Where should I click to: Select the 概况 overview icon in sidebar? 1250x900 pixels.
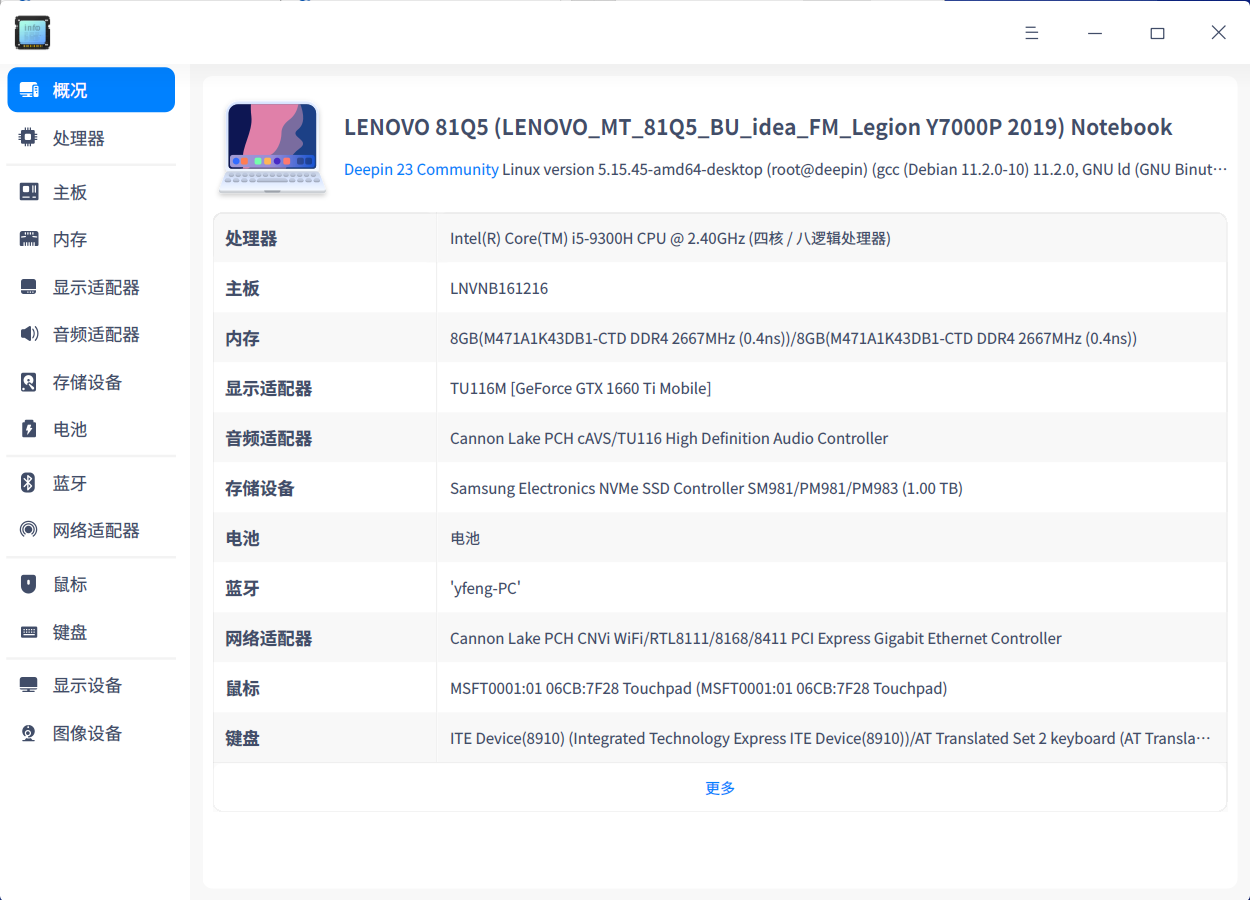[29, 90]
